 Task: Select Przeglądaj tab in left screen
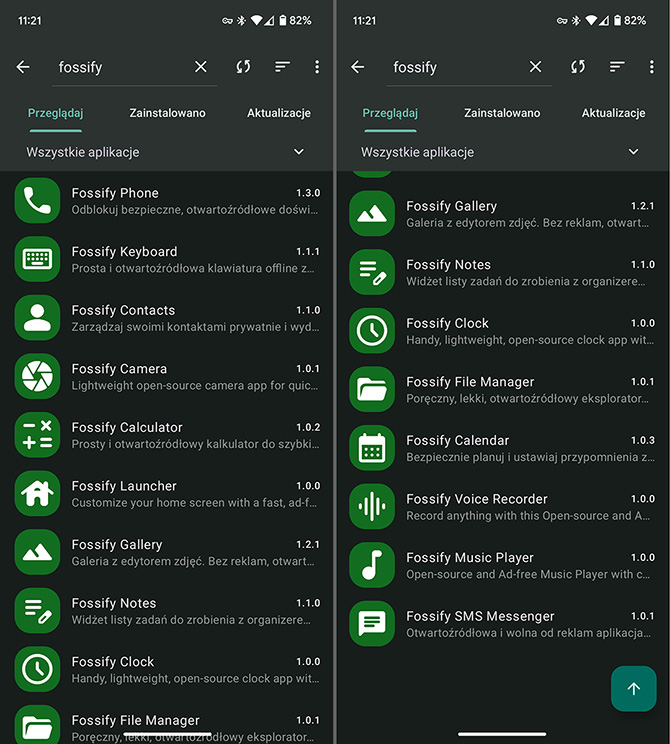[56, 113]
